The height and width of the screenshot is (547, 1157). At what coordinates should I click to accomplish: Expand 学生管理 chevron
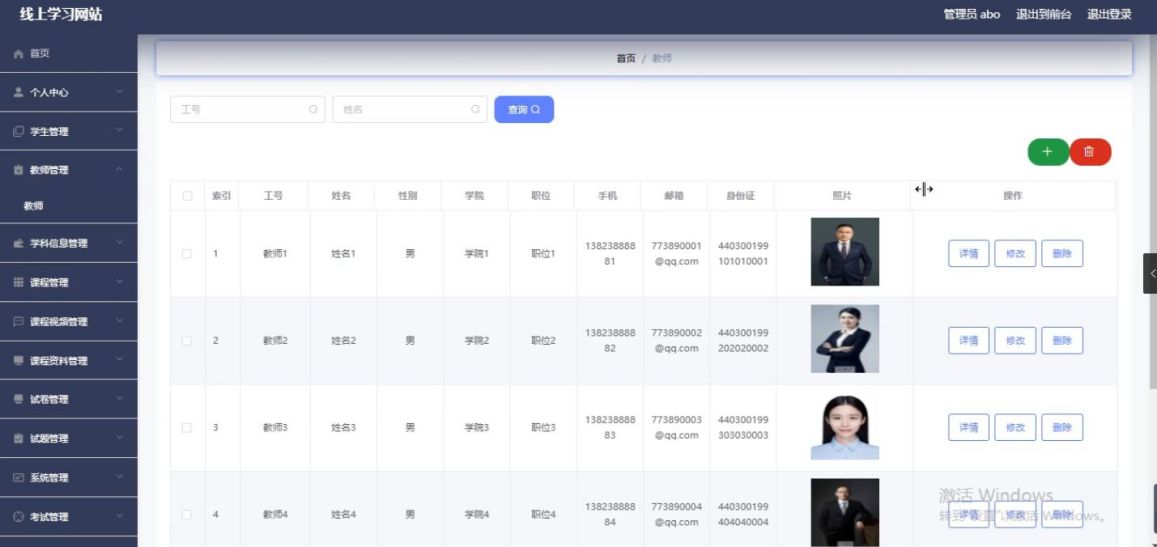pos(120,131)
